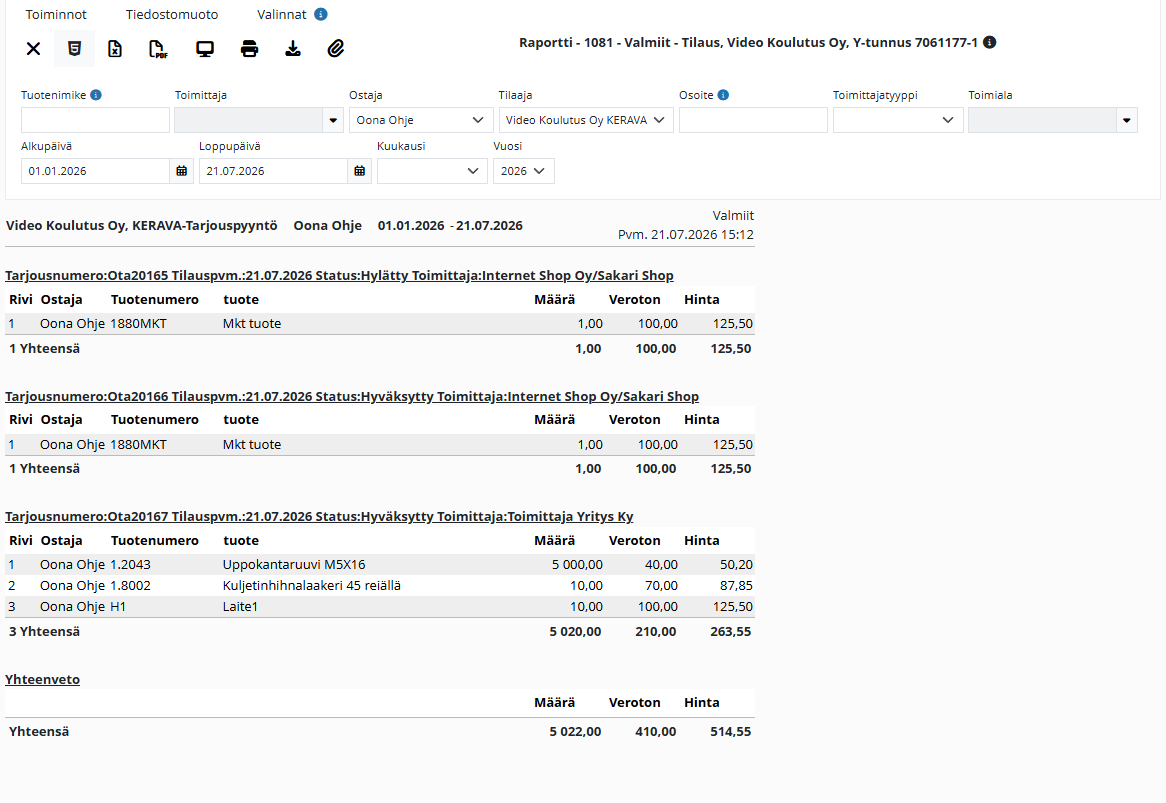Open the Loppupäivä calendar picker
This screenshot has height=803, width=1166.
(359, 171)
